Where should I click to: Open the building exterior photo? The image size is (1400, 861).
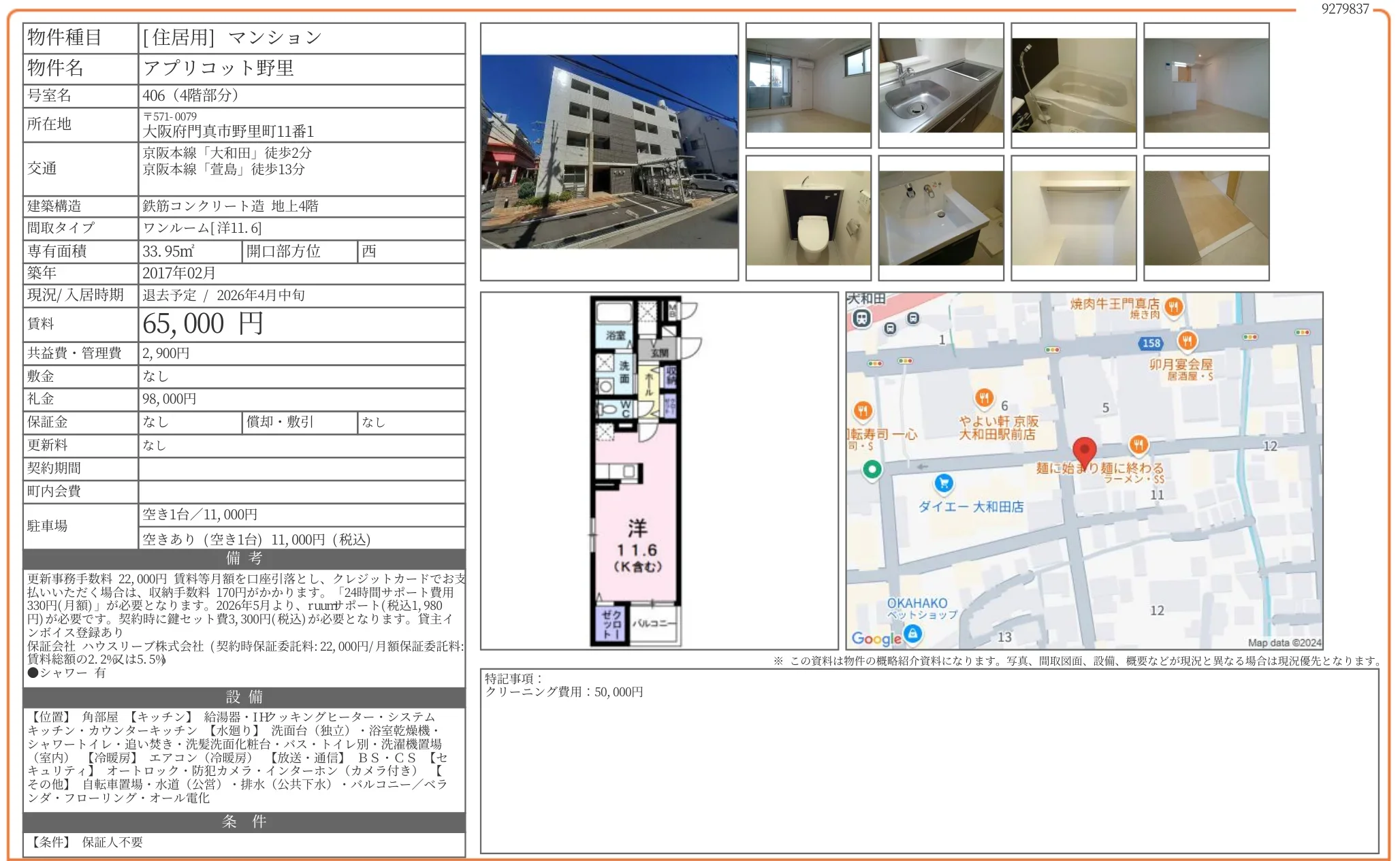click(x=609, y=151)
